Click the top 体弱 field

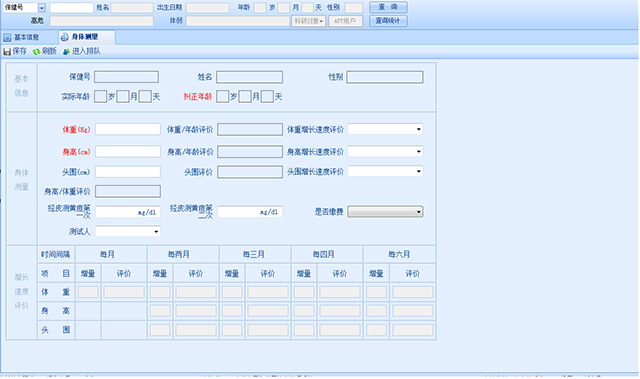pos(238,21)
